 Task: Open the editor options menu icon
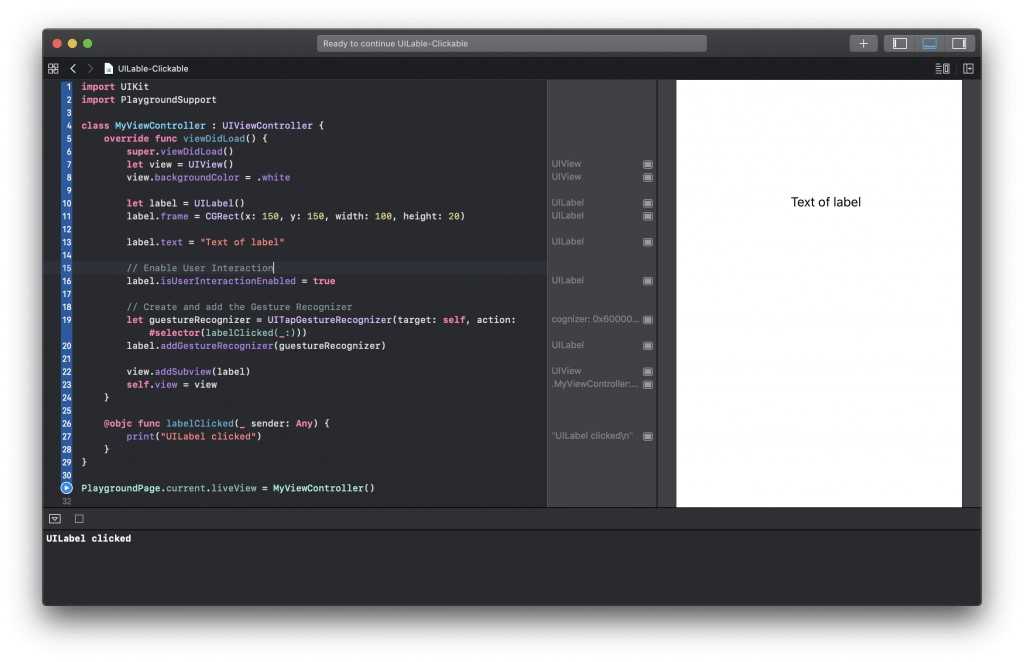point(941,67)
